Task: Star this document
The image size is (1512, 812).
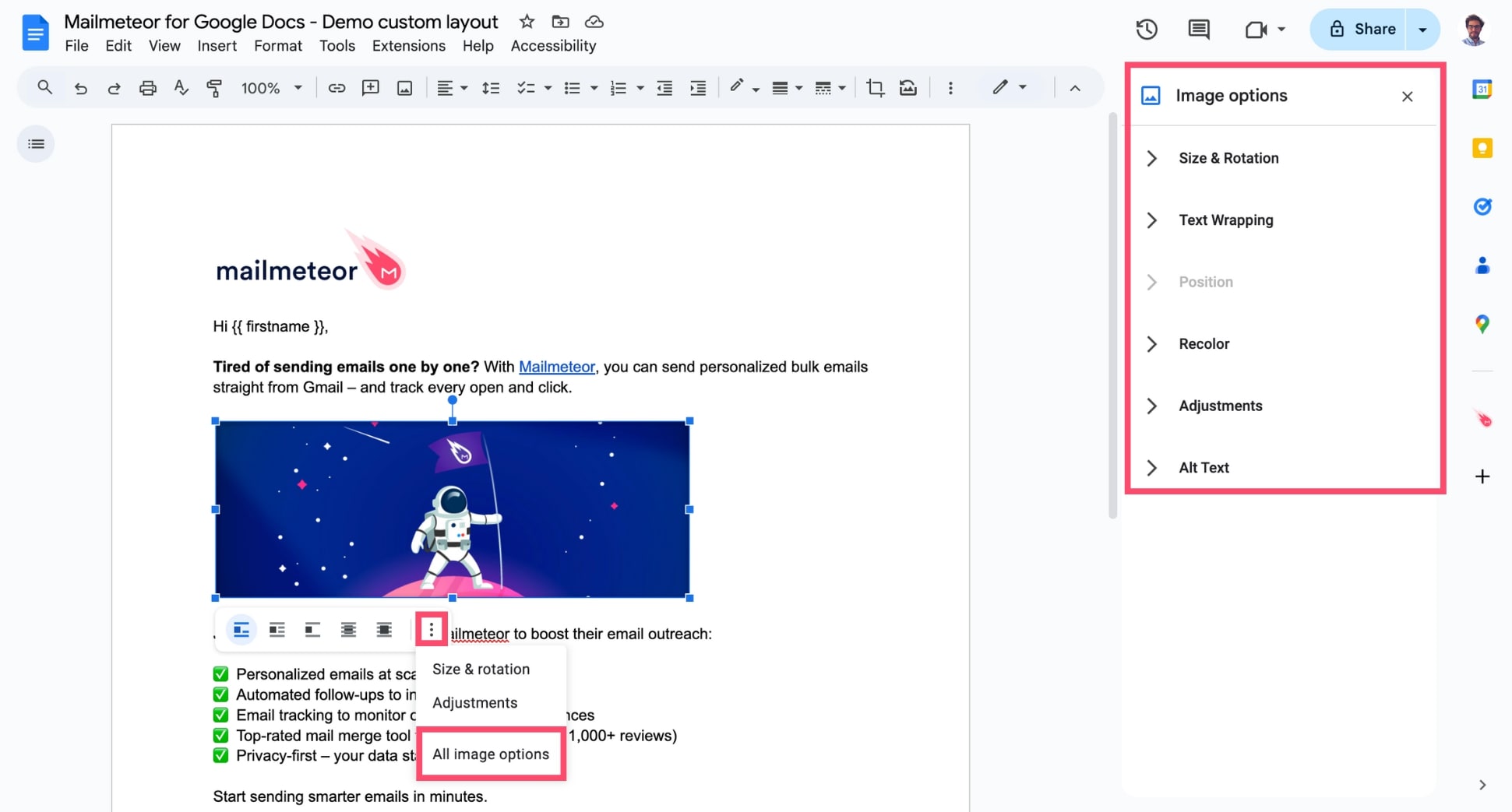Action: tap(527, 22)
